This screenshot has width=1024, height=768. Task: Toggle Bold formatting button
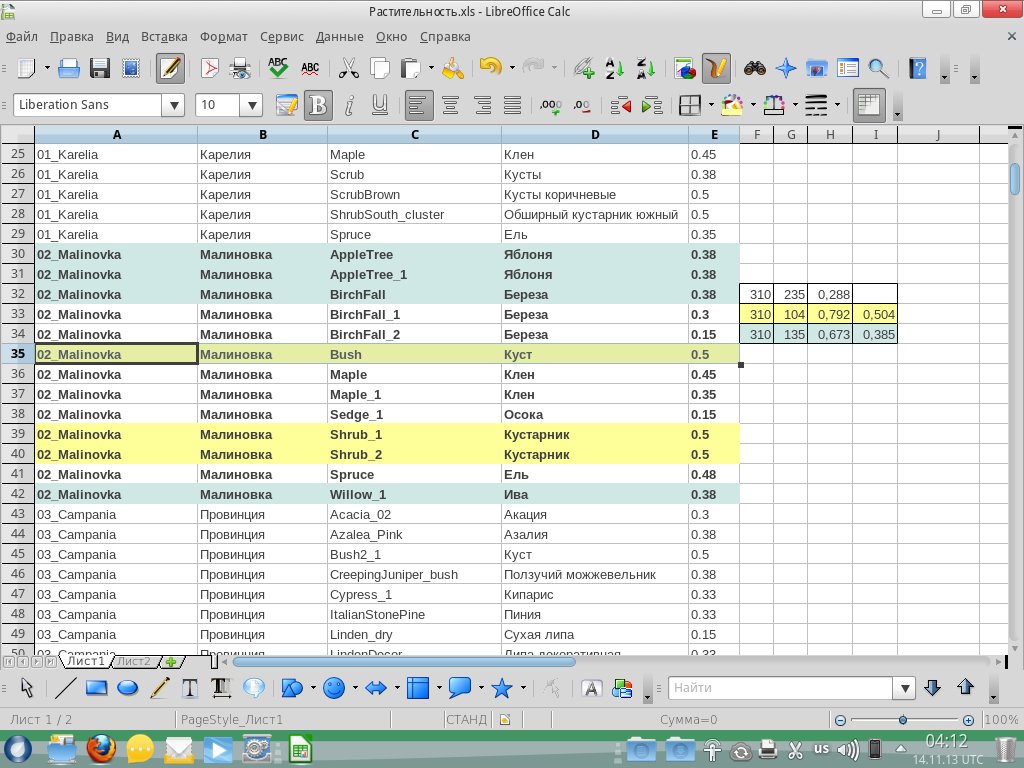[318, 105]
